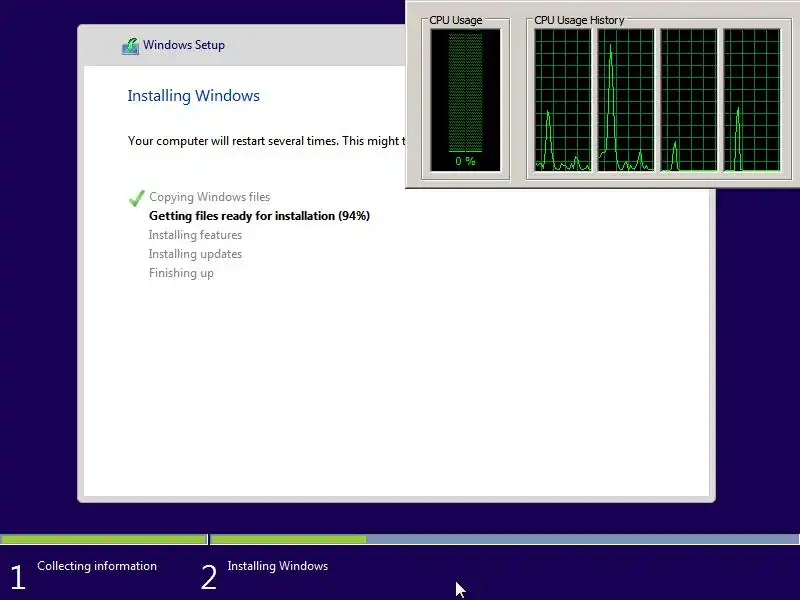Image resolution: width=800 pixels, height=600 pixels.
Task: Click the fourth CPU usage history graph
Action: coord(752,100)
